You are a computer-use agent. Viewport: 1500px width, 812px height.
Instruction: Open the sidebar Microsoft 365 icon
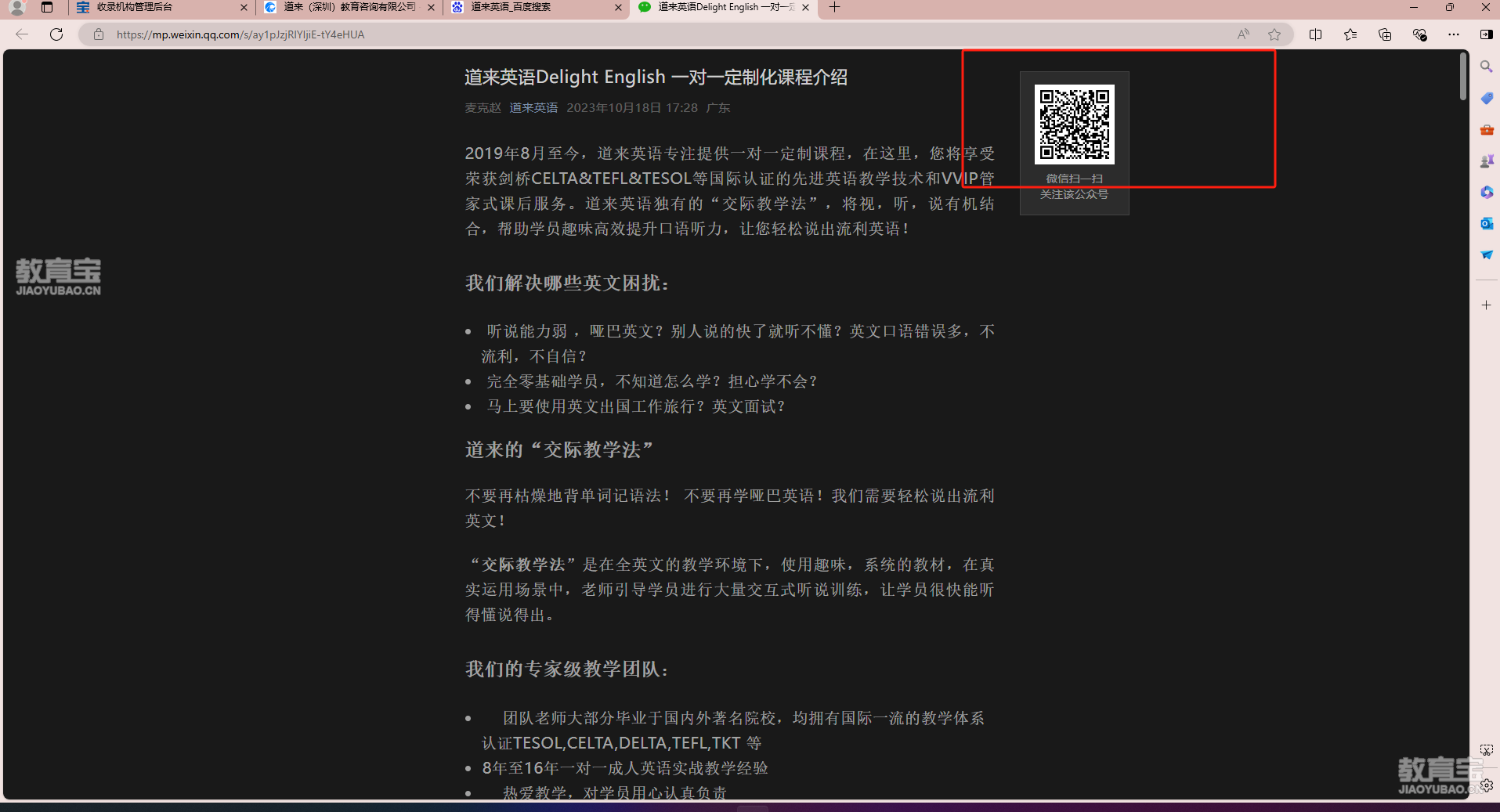click(1486, 192)
